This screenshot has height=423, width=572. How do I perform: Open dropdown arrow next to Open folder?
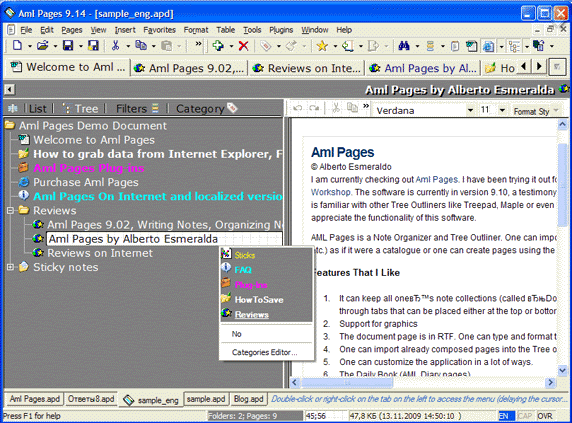pos(55,46)
